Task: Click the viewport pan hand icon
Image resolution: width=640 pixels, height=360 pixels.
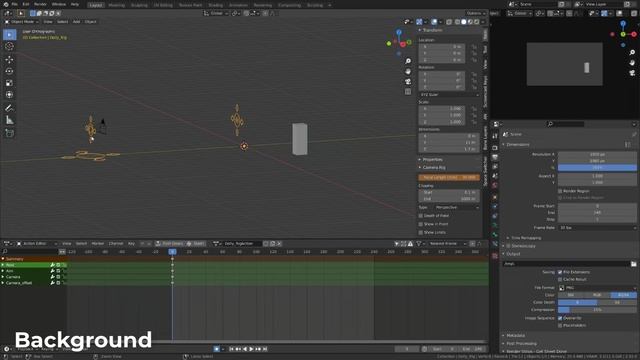Action: (x=408, y=71)
